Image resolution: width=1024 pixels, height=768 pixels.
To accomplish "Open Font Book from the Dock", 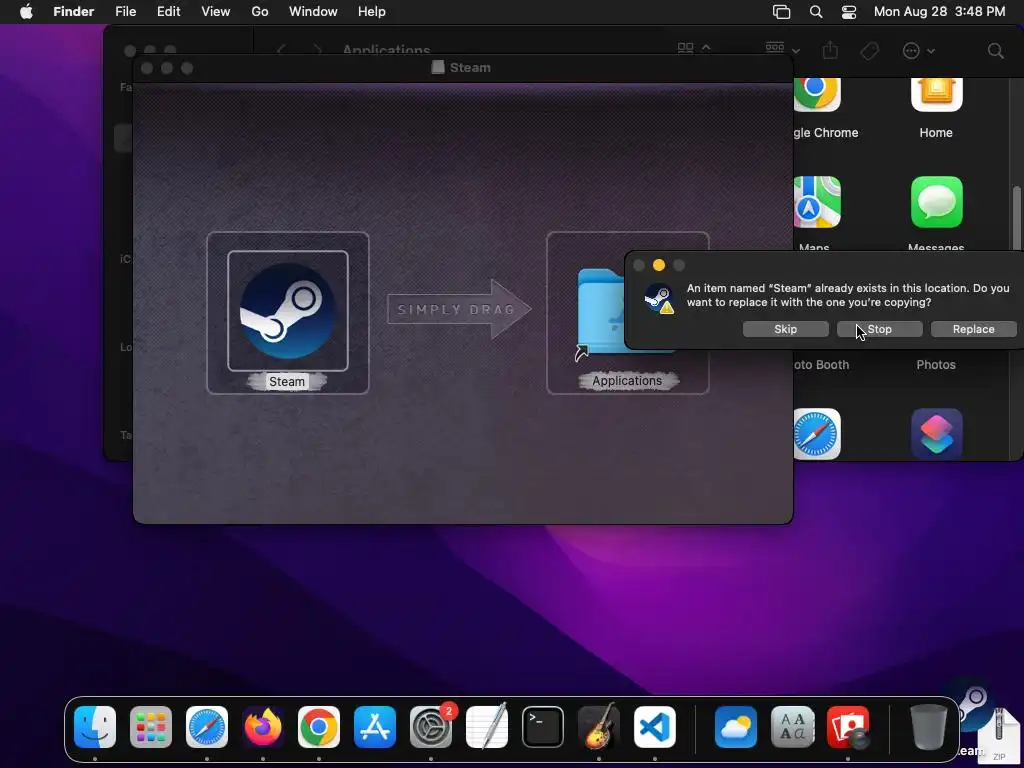I will [x=792, y=727].
